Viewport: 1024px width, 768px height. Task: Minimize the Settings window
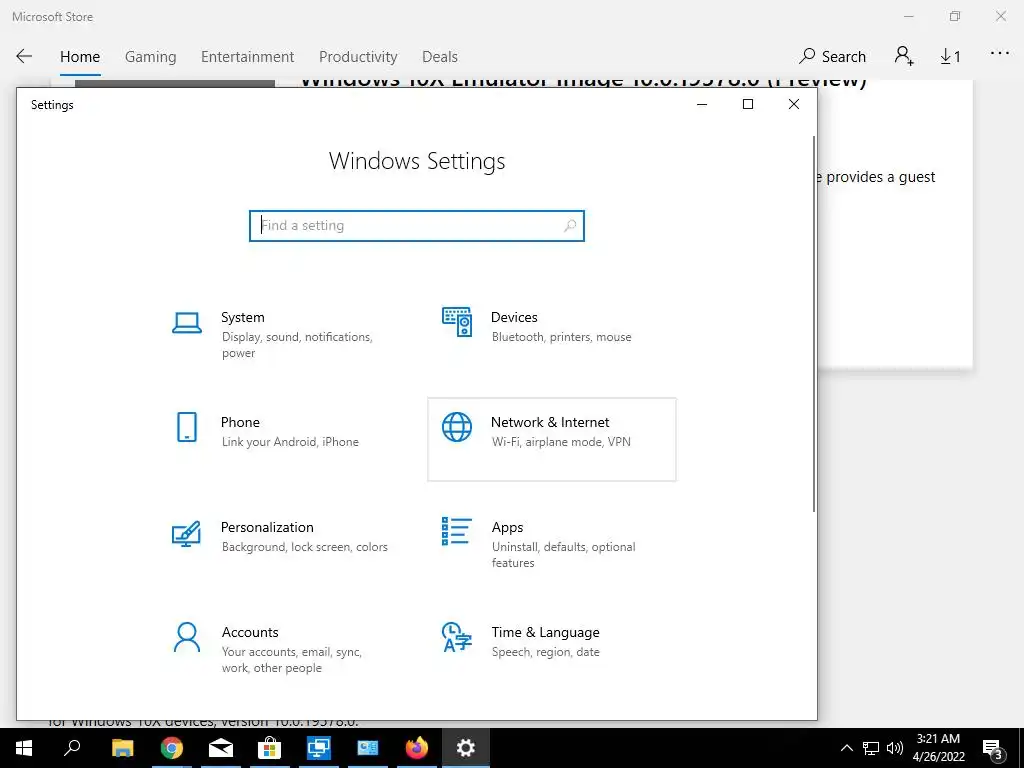[702, 104]
